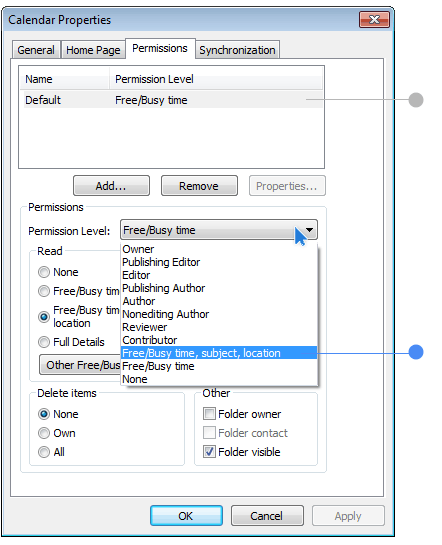Uncheck the Folder visible checkbox
Image resolution: width=442 pixels, height=545 pixels.
(209, 452)
